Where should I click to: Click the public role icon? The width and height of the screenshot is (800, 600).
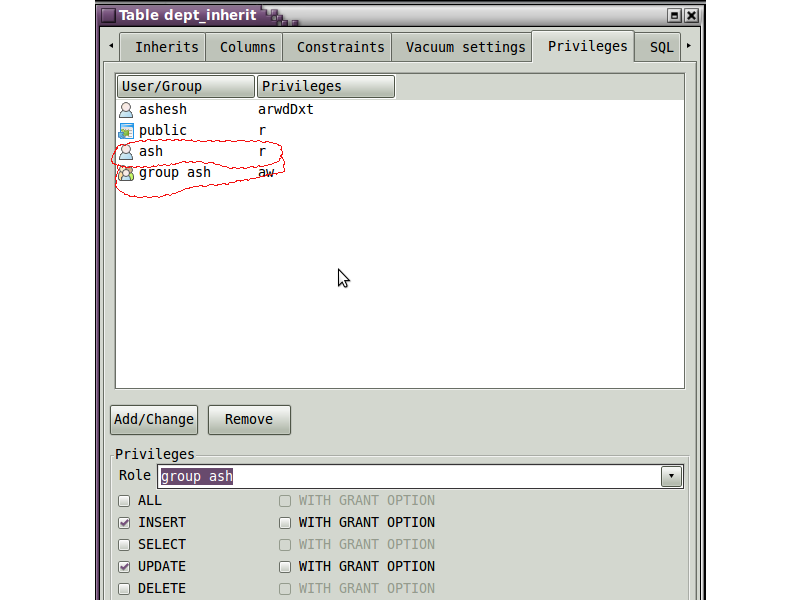tap(126, 131)
